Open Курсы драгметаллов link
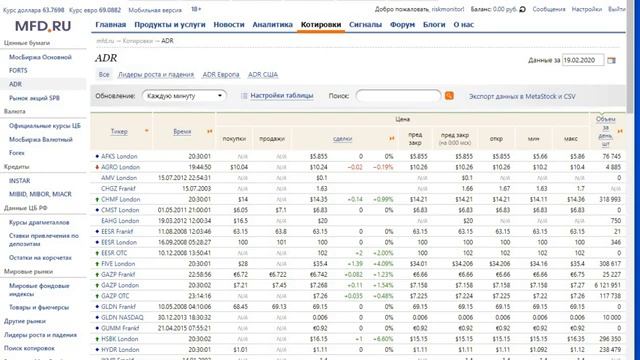The width and height of the screenshot is (640, 360). tap(39, 222)
